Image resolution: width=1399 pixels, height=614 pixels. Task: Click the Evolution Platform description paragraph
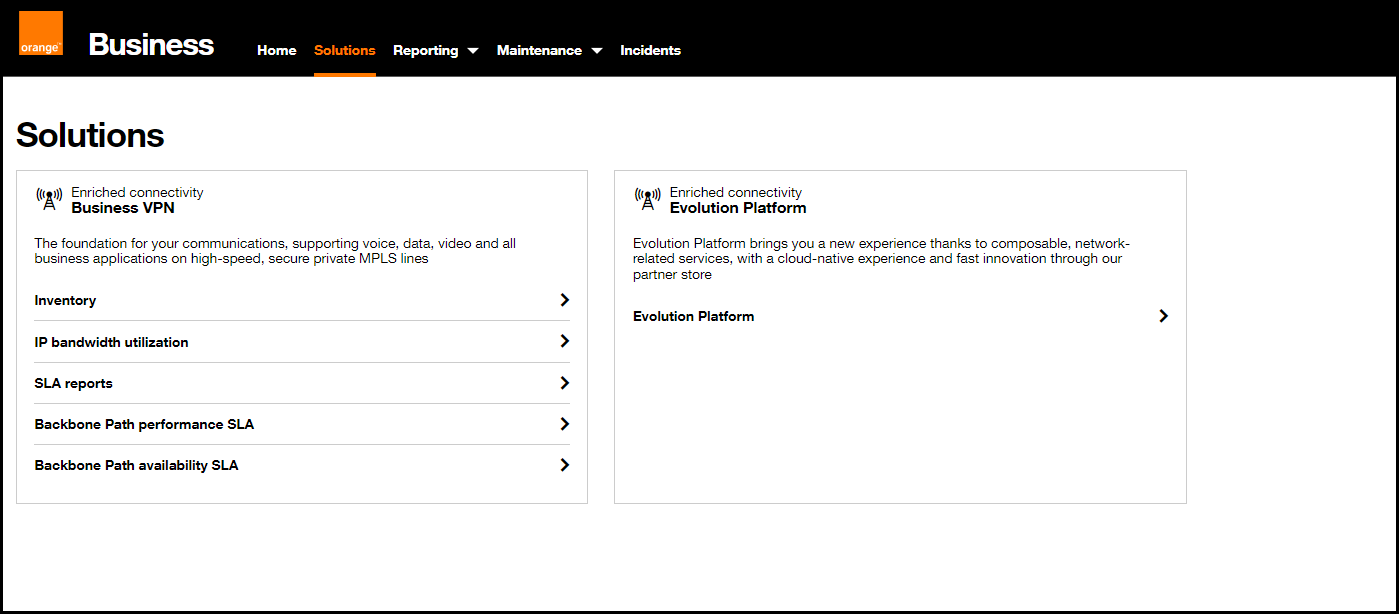tap(881, 259)
